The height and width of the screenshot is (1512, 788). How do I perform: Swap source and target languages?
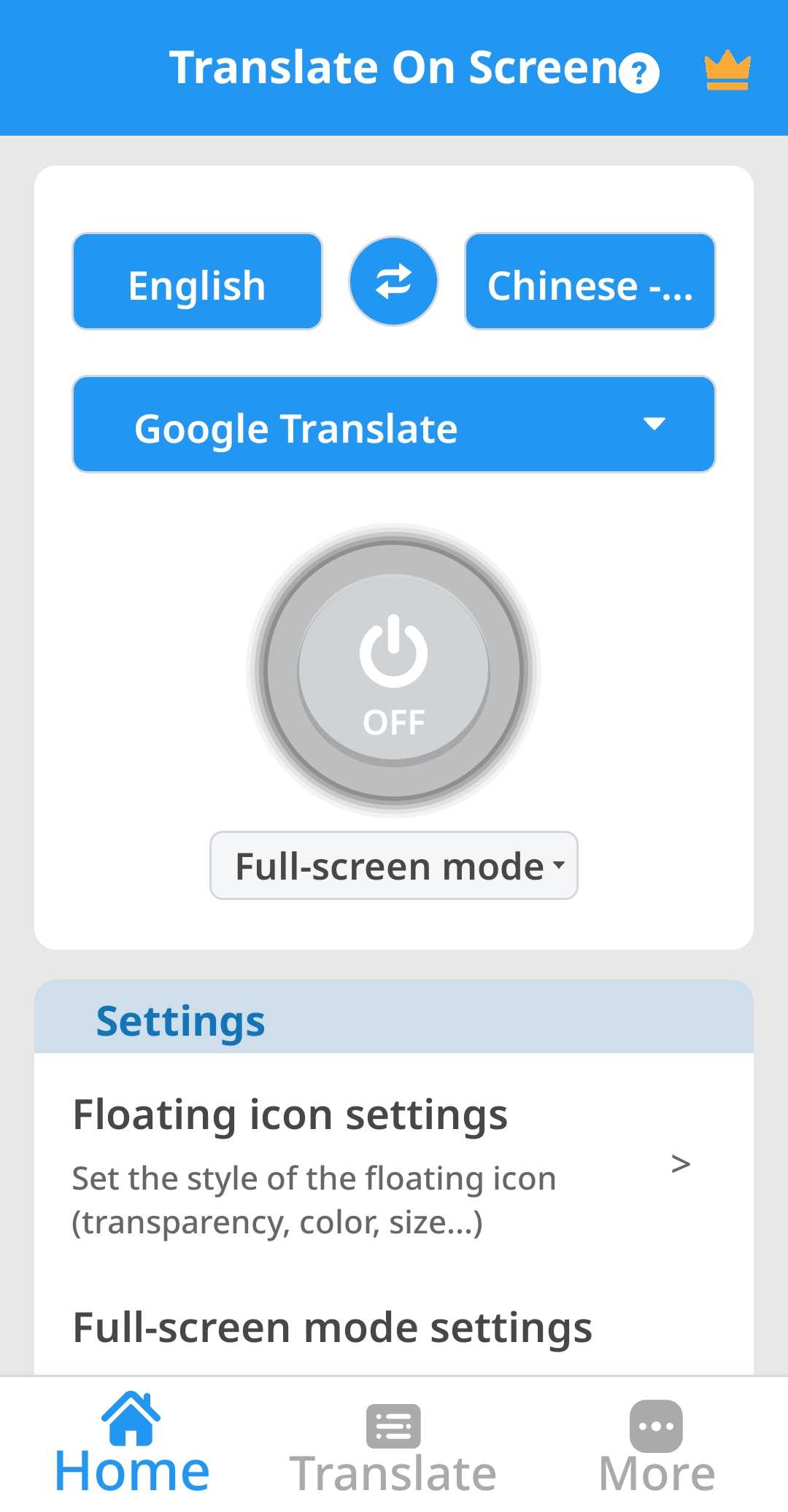(x=393, y=282)
